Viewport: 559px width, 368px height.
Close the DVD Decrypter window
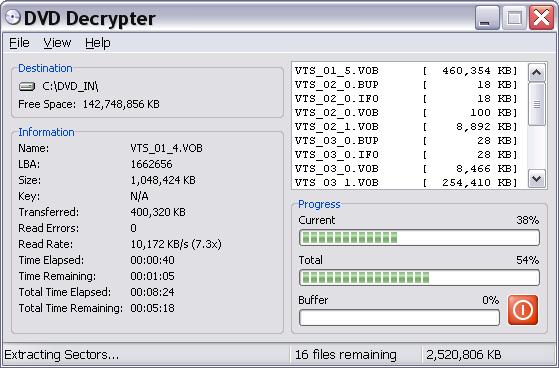coord(541,17)
